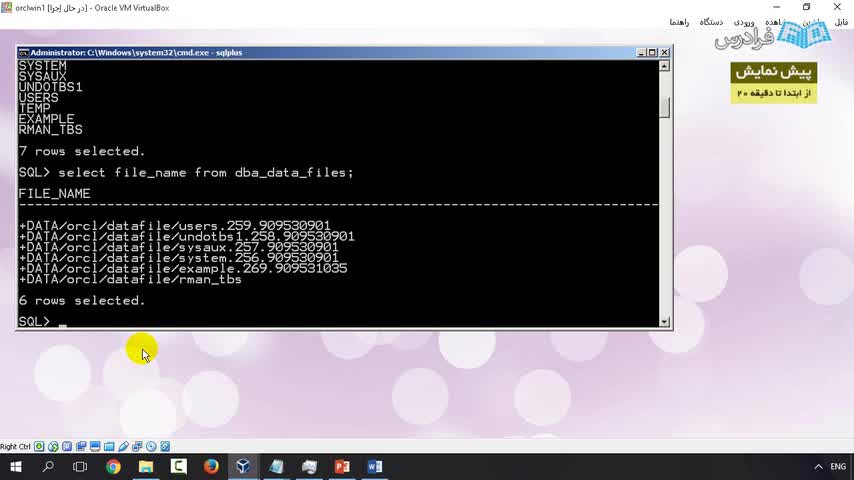Click the TEMP tablespace line

click(x=34, y=108)
